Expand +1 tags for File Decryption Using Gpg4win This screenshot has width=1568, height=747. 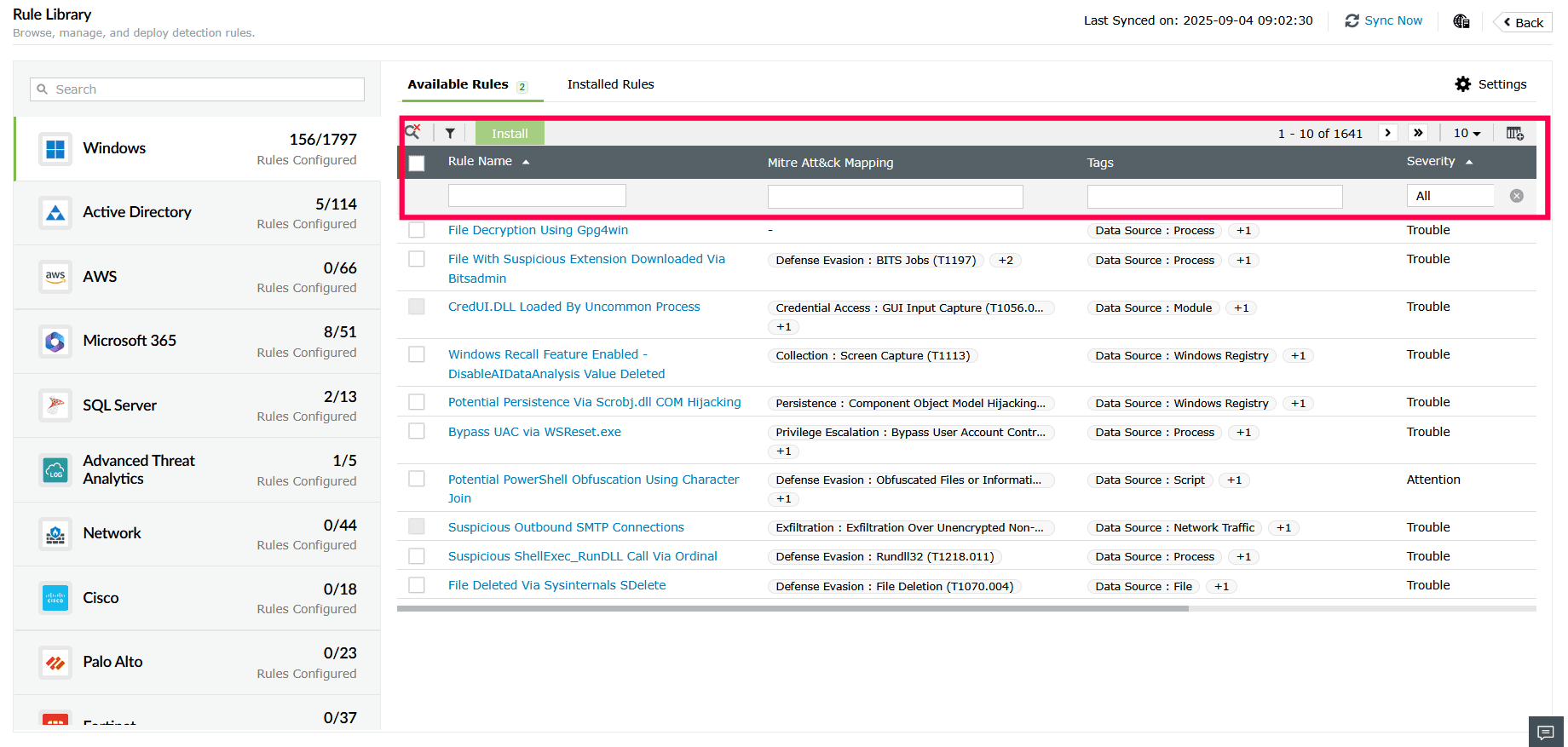[1243, 231]
